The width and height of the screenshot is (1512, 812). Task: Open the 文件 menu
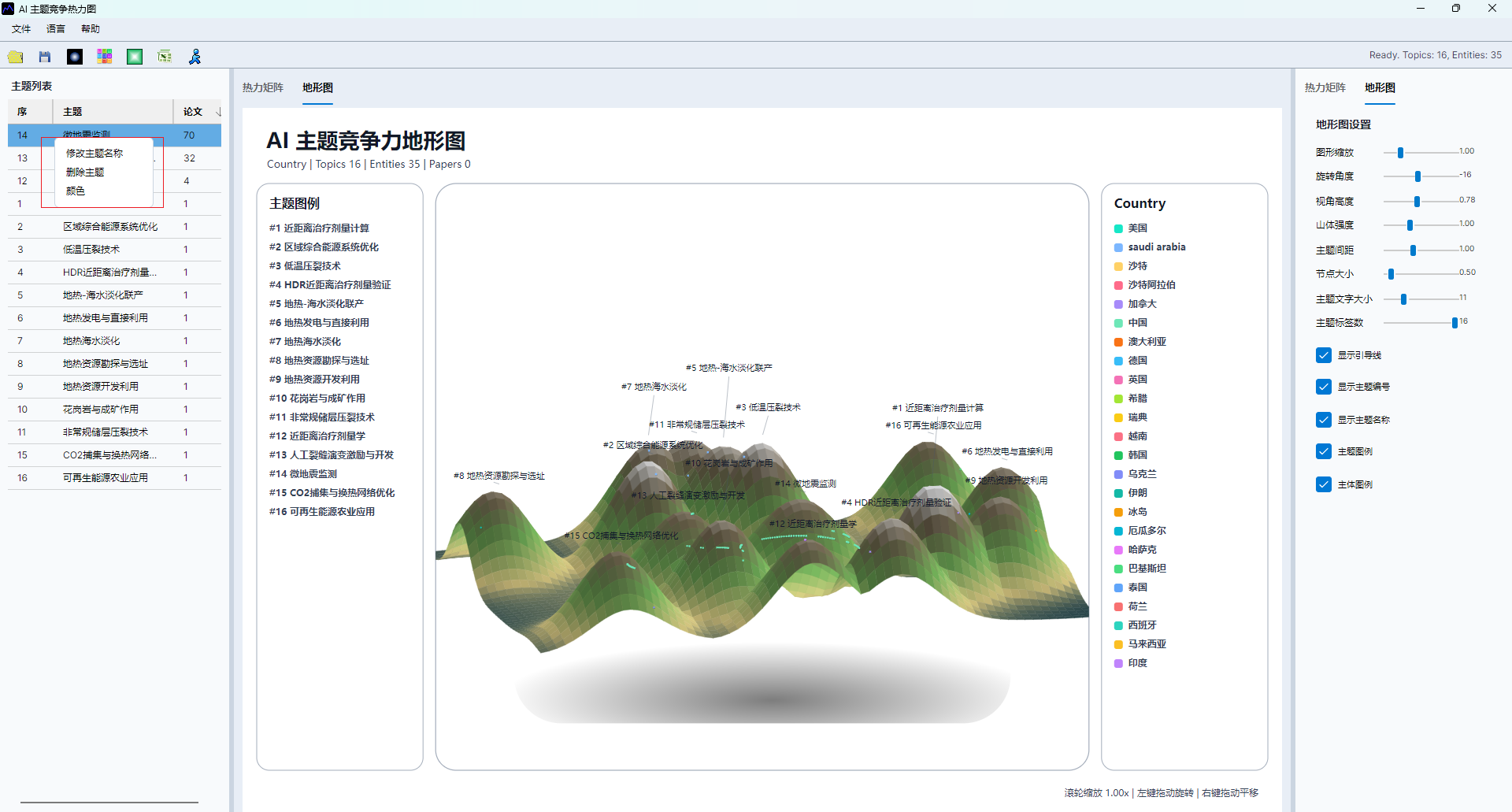point(21,29)
